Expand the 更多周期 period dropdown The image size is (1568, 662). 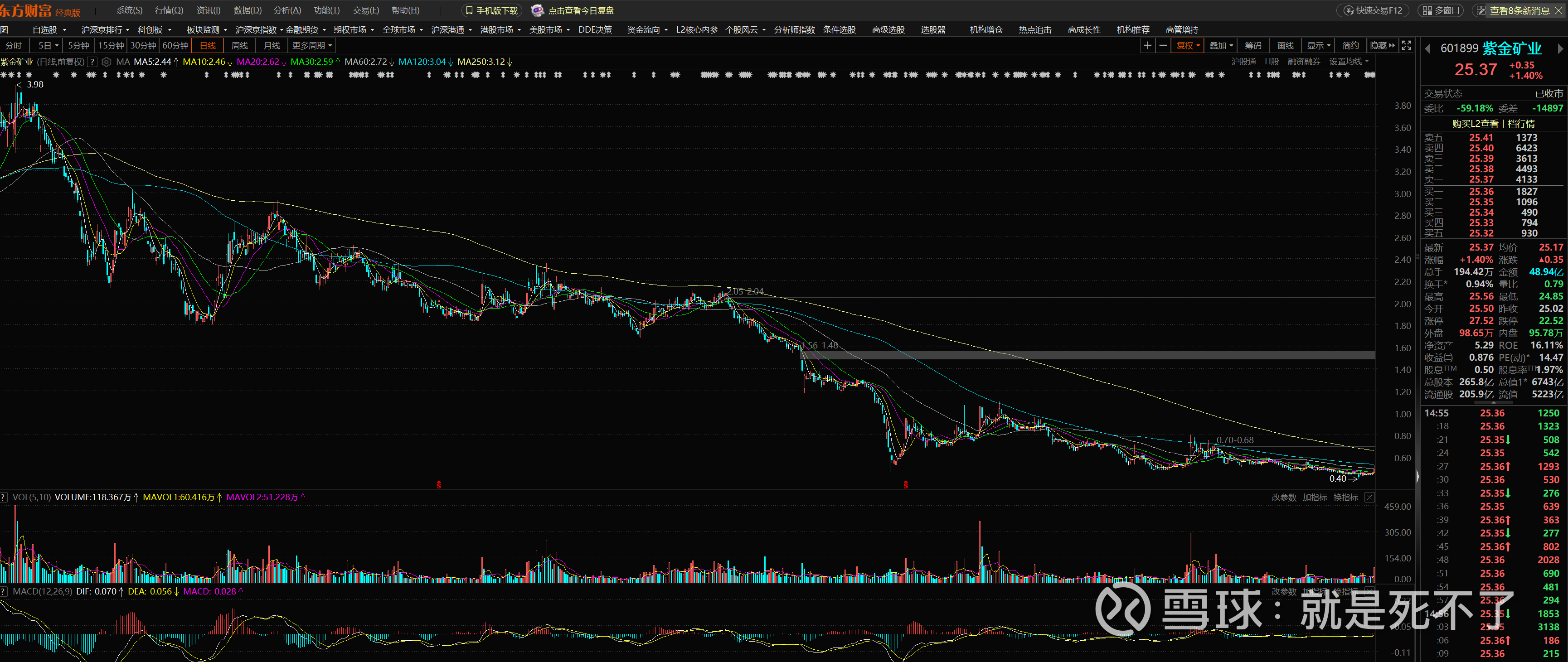point(312,46)
